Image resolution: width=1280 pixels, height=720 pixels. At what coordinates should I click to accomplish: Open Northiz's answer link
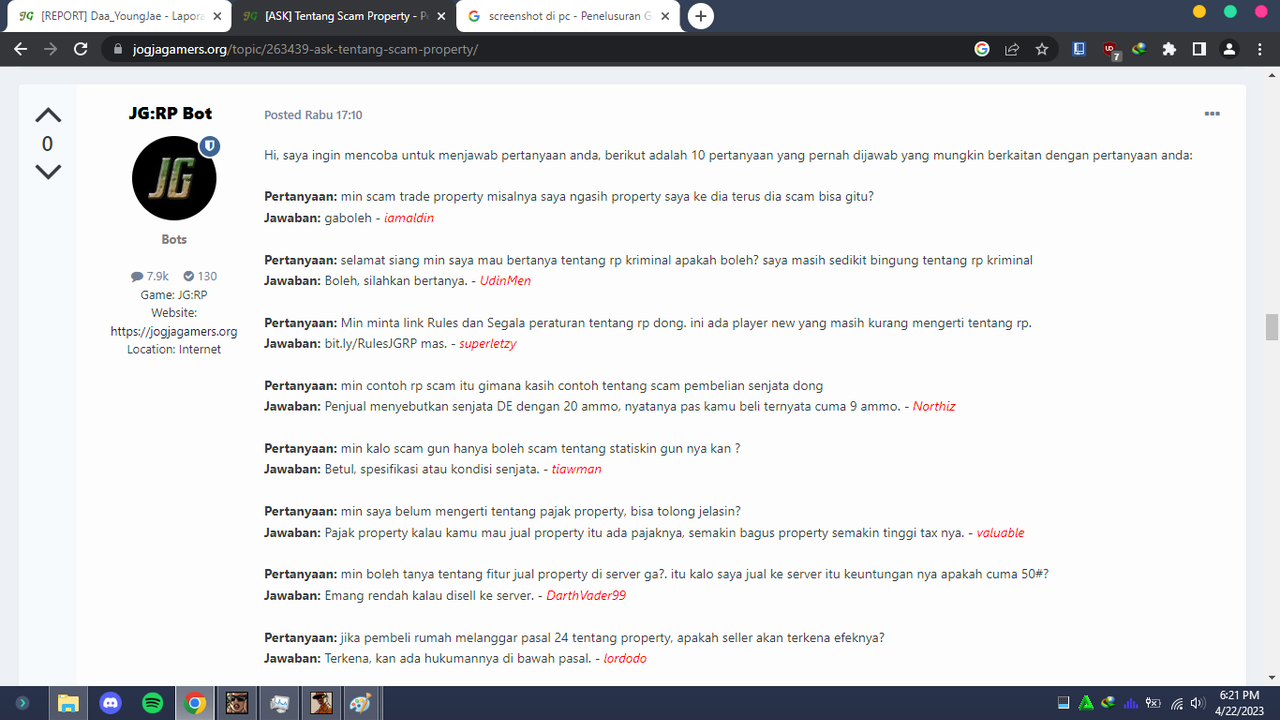(x=934, y=407)
